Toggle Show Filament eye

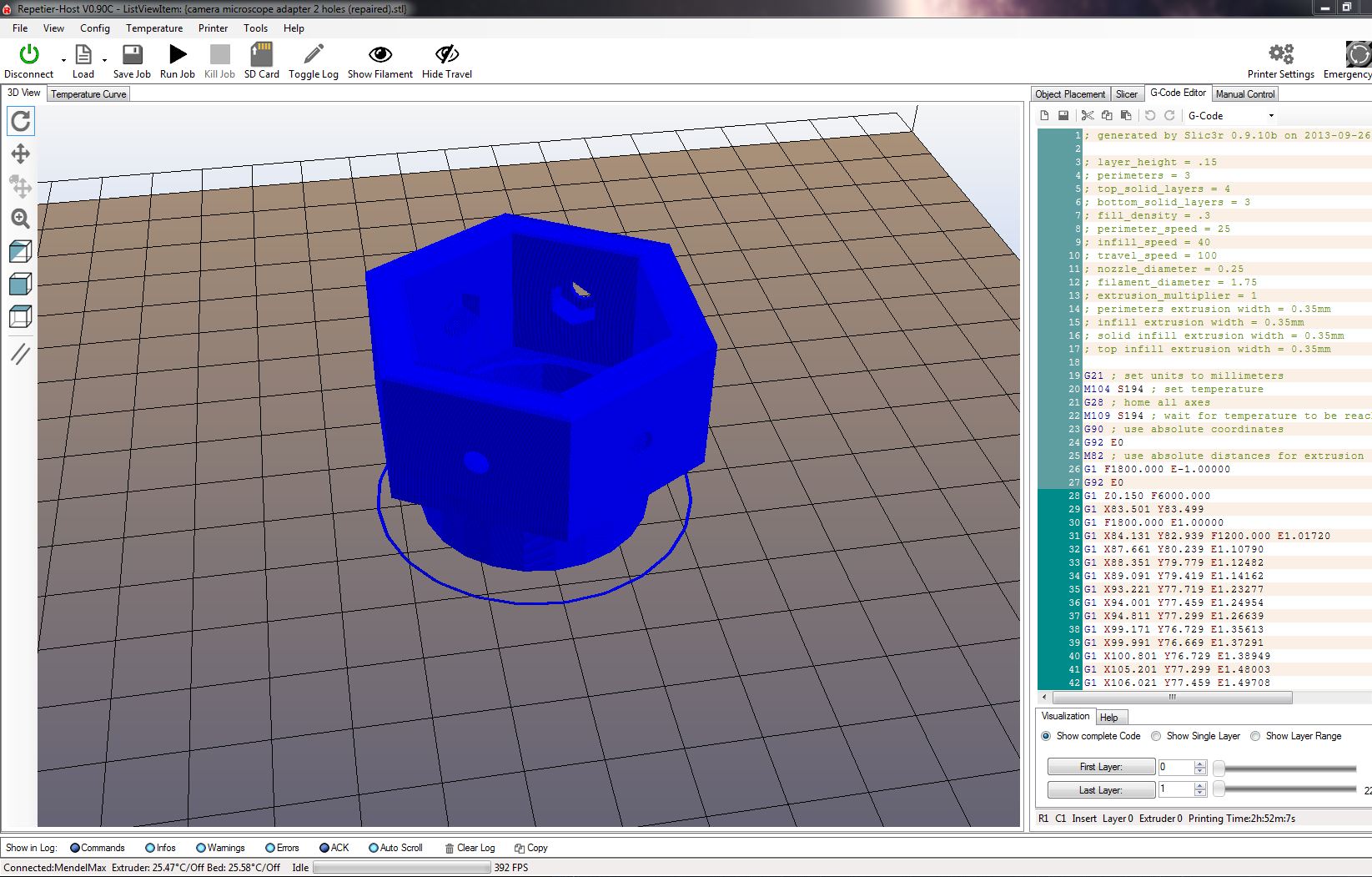pyautogui.click(x=380, y=54)
